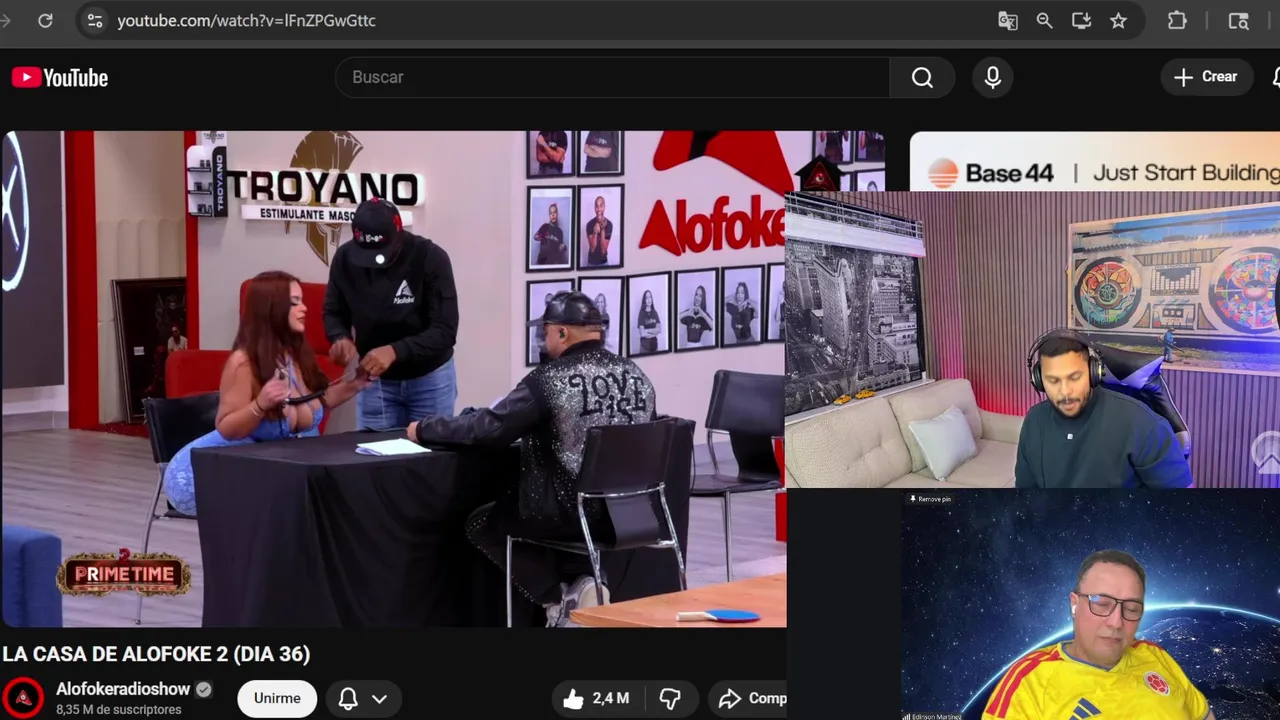The width and height of the screenshot is (1280, 720).
Task: Open the browser extensions puzzle icon
Action: tap(1177, 20)
